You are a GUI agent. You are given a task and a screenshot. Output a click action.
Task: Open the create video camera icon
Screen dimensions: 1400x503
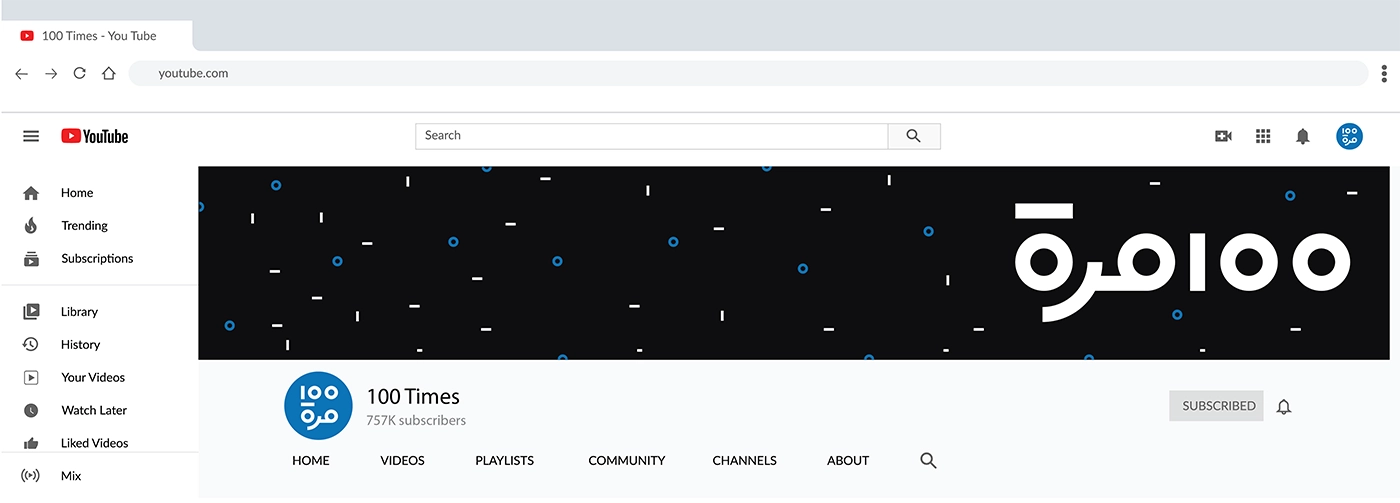point(1223,136)
